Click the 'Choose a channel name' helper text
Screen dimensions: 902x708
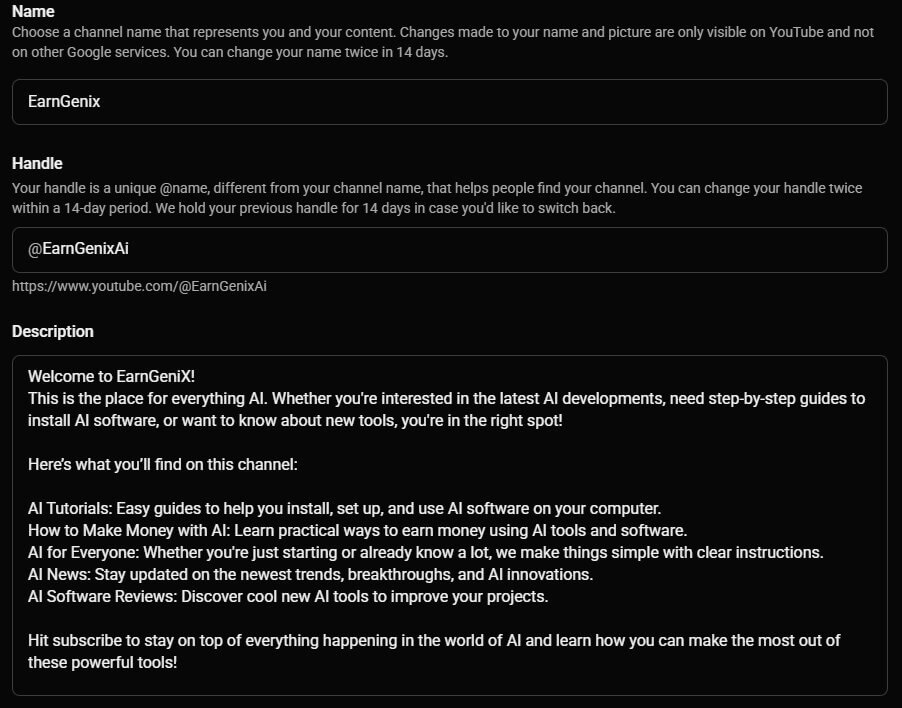[443, 32]
